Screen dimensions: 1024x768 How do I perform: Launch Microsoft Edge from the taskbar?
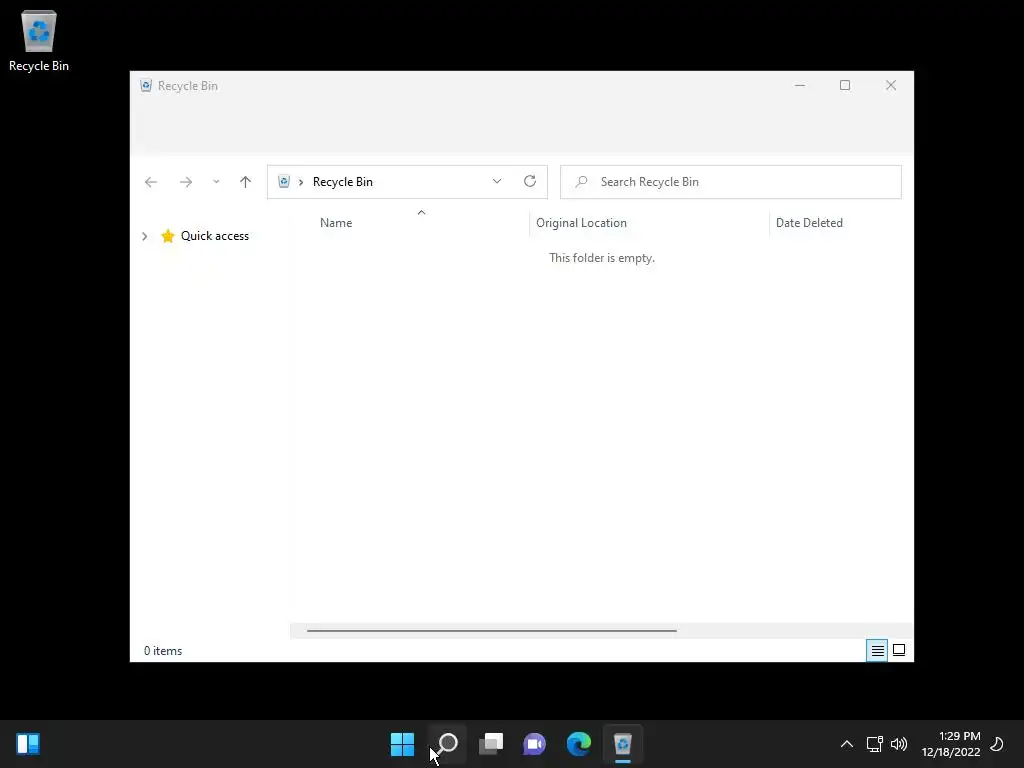579,744
